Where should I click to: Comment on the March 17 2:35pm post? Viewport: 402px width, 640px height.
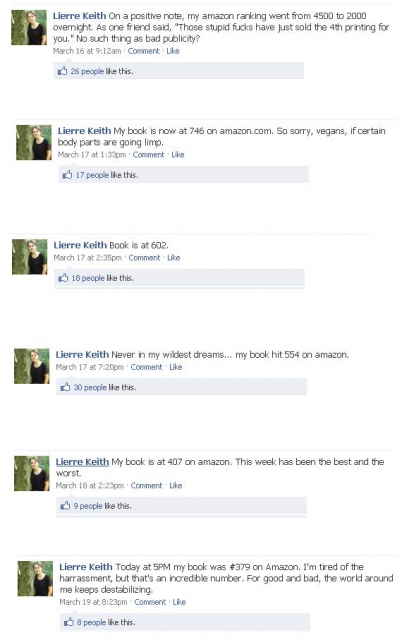coord(144,258)
